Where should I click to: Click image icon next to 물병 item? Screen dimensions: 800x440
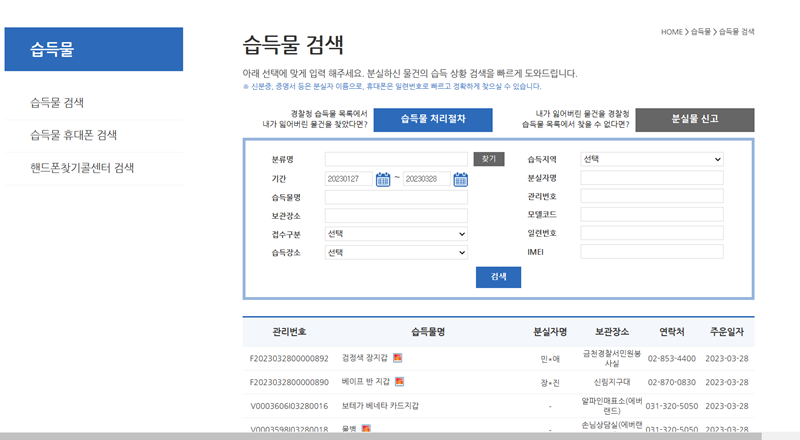pos(366,429)
